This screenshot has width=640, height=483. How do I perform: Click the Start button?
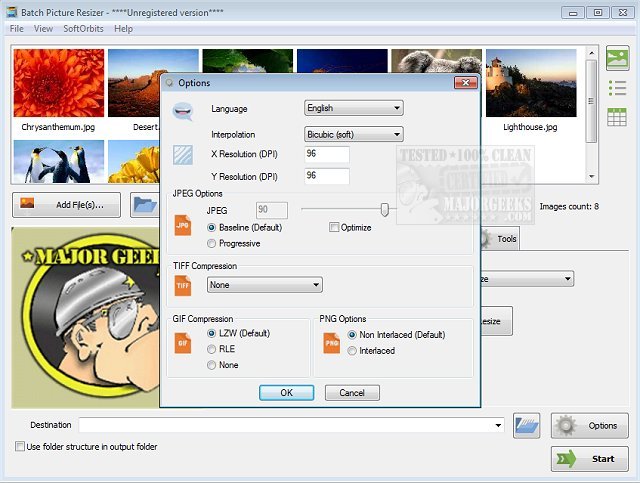coord(589,459)
